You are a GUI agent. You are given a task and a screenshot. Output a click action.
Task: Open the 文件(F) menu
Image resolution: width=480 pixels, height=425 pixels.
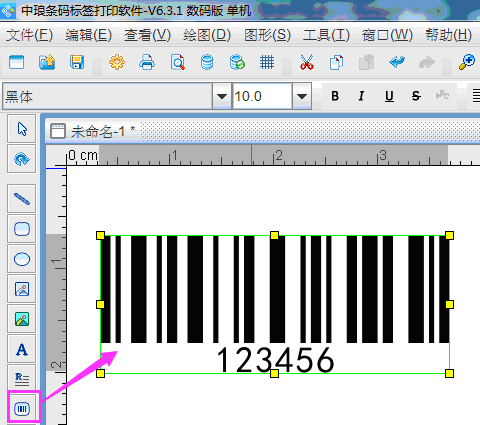pos(29,35)
